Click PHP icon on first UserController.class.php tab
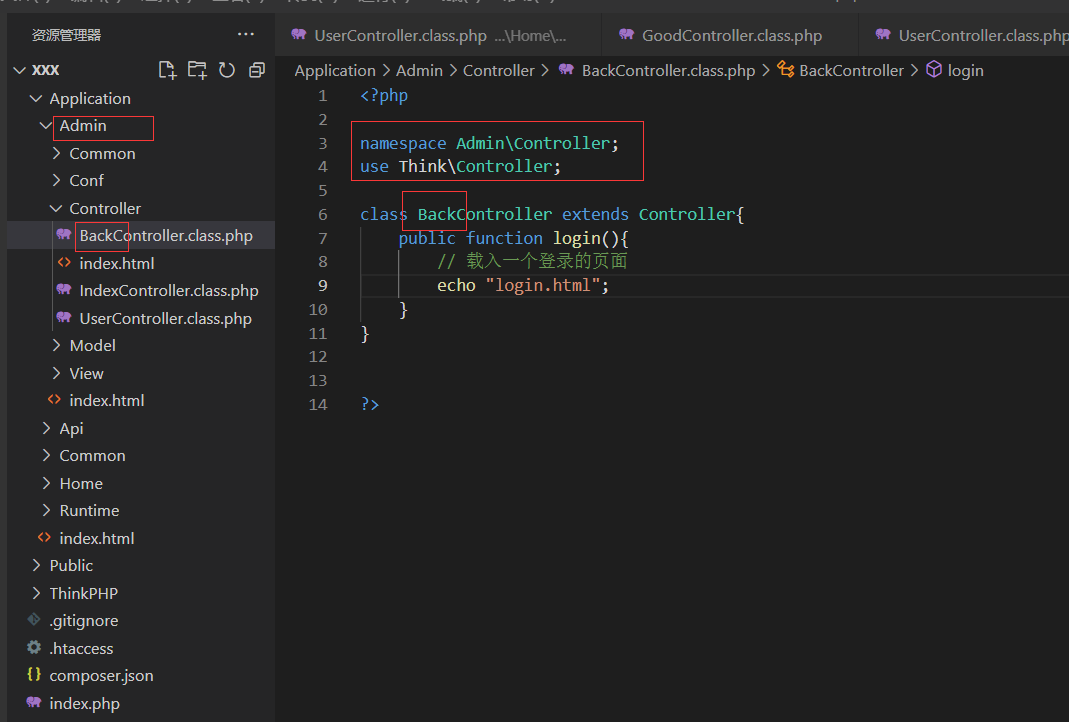Screen dimensions: 1069x722 [299, 35]
